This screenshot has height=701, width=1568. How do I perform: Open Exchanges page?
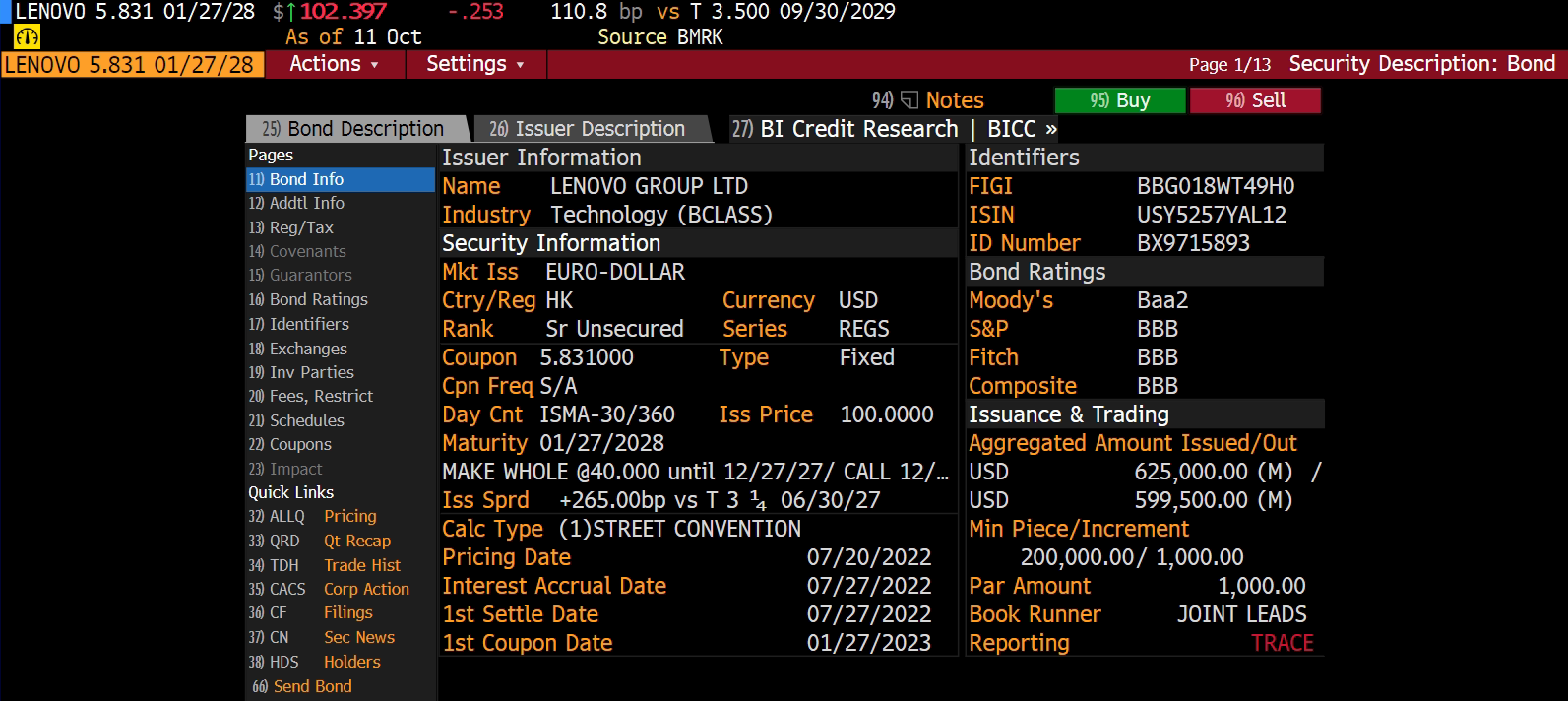340,349
